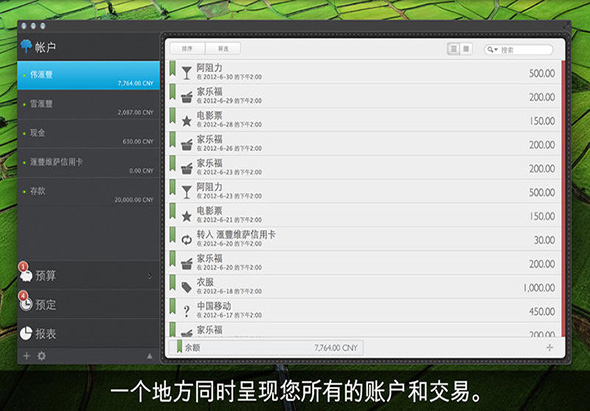Open the 预定 scheduled section
590x411 pixels.
88,304
